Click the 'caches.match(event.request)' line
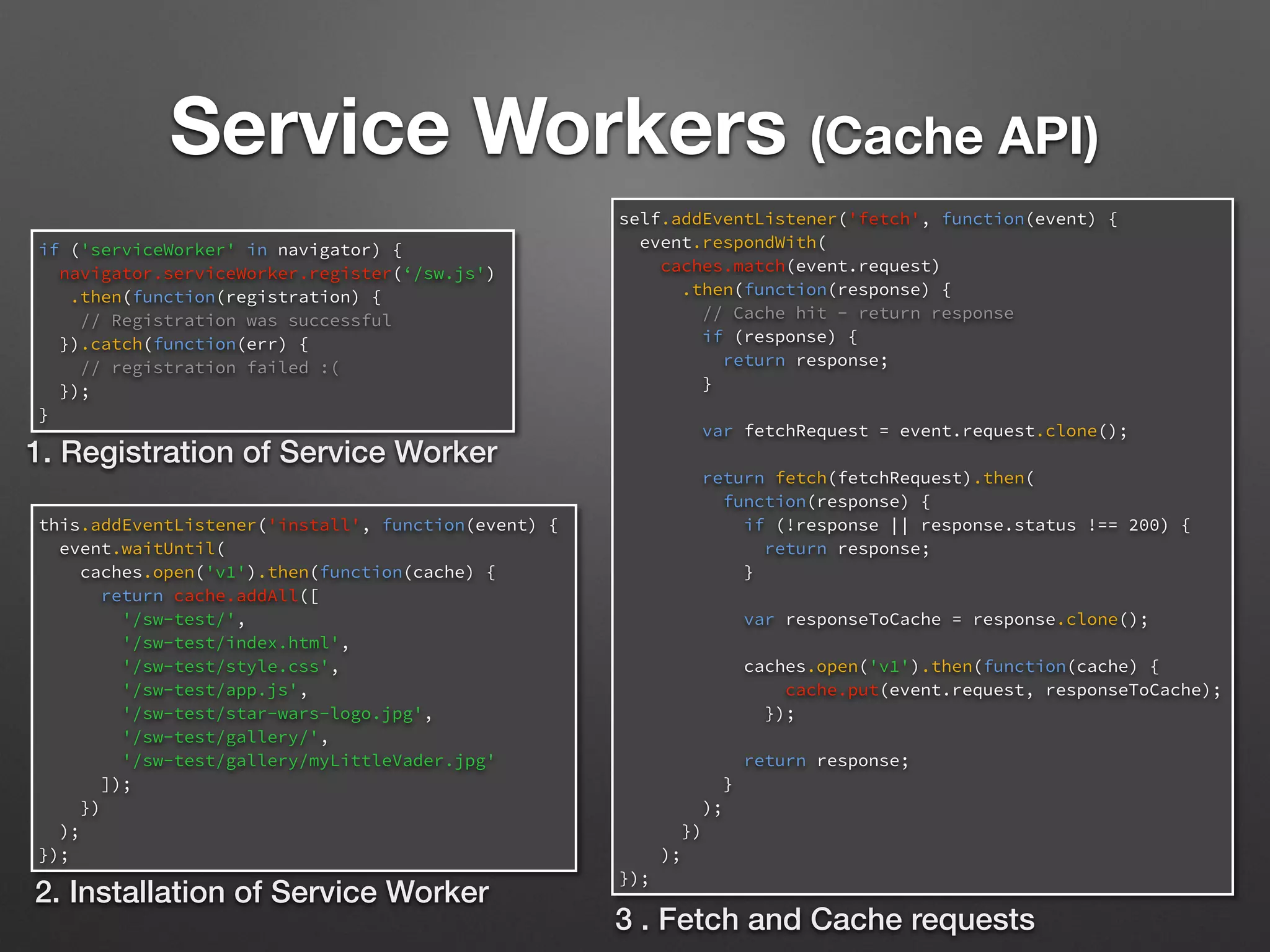Image resolution: width=1270 pixels, height=952 pixels. coord(801,266)
